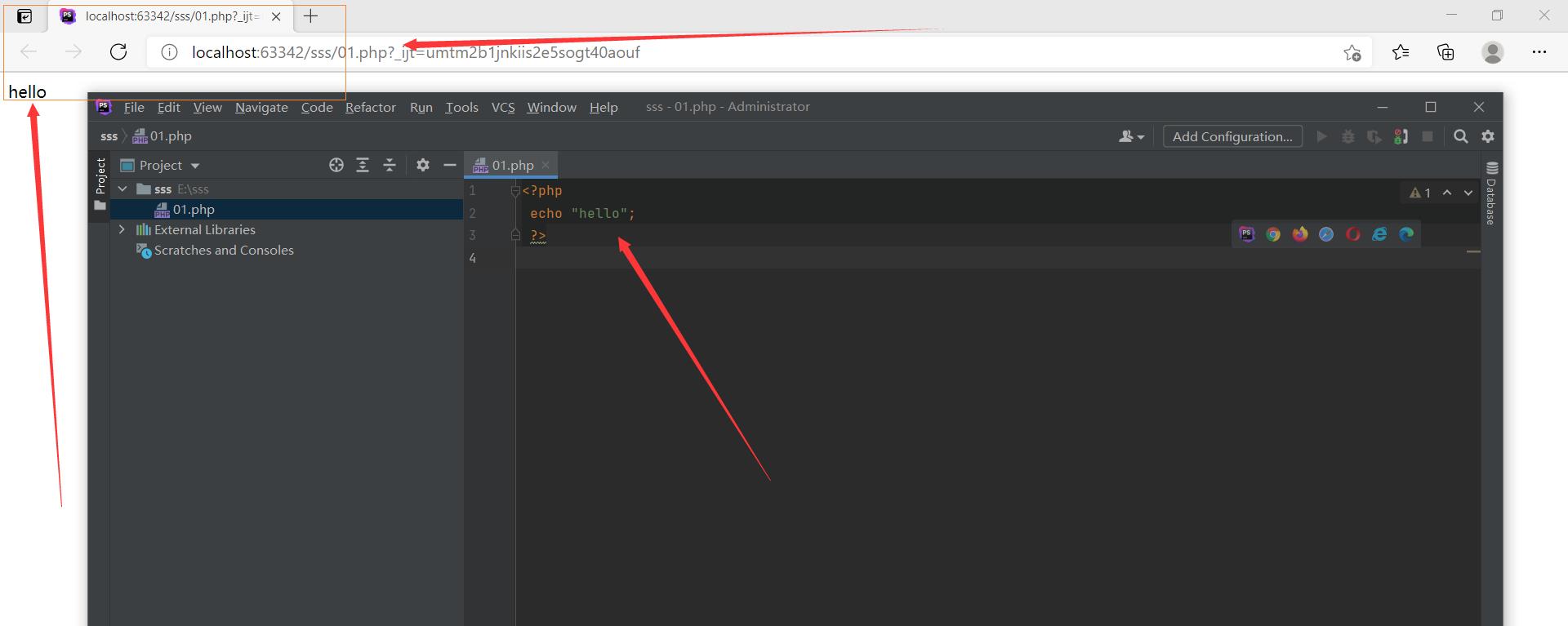Toggle Project tool window side tab
This screenshot has width=1568, height=626.
tap(100, 184)
